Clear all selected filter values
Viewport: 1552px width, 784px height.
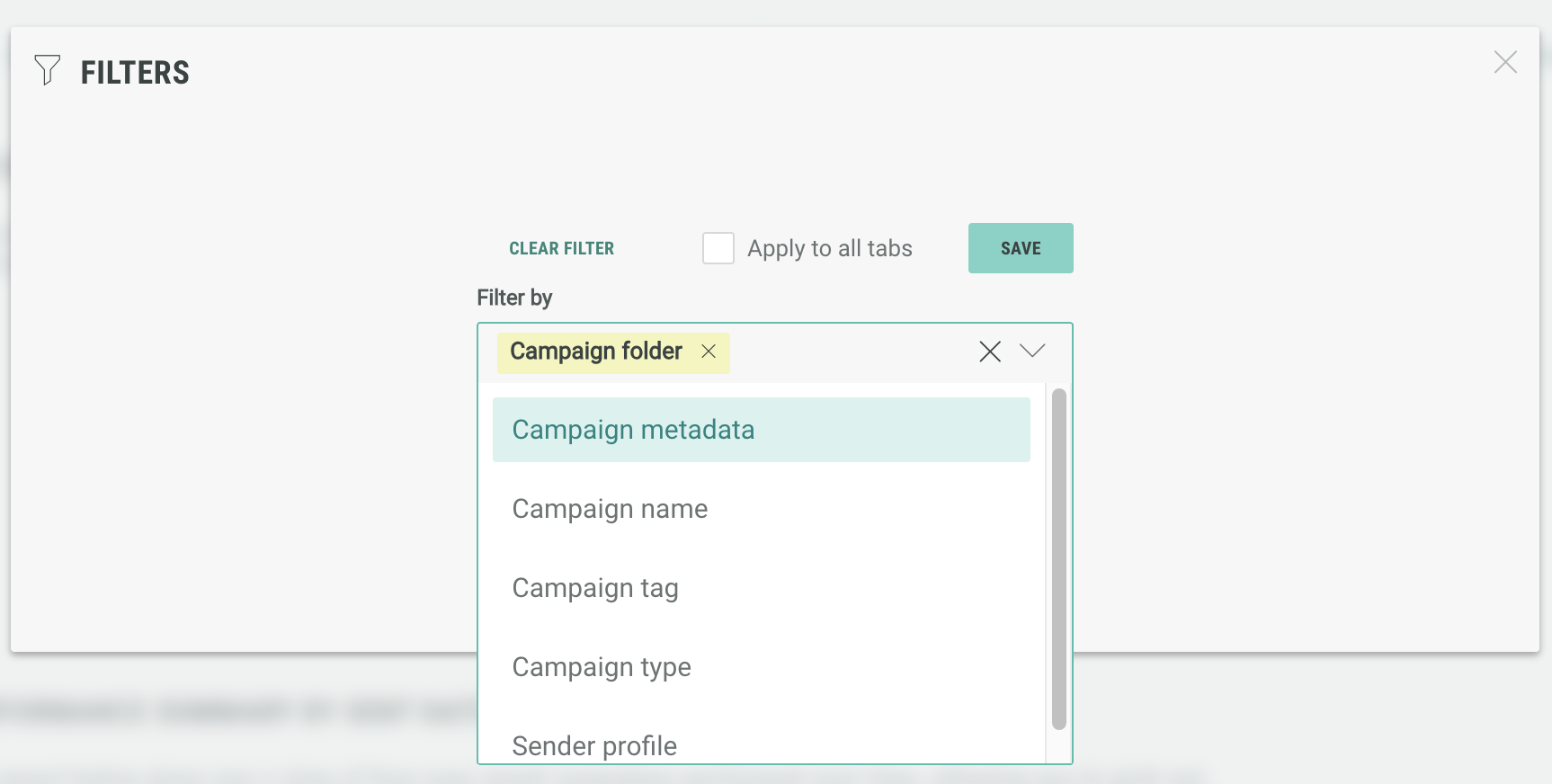coord(990,352)
